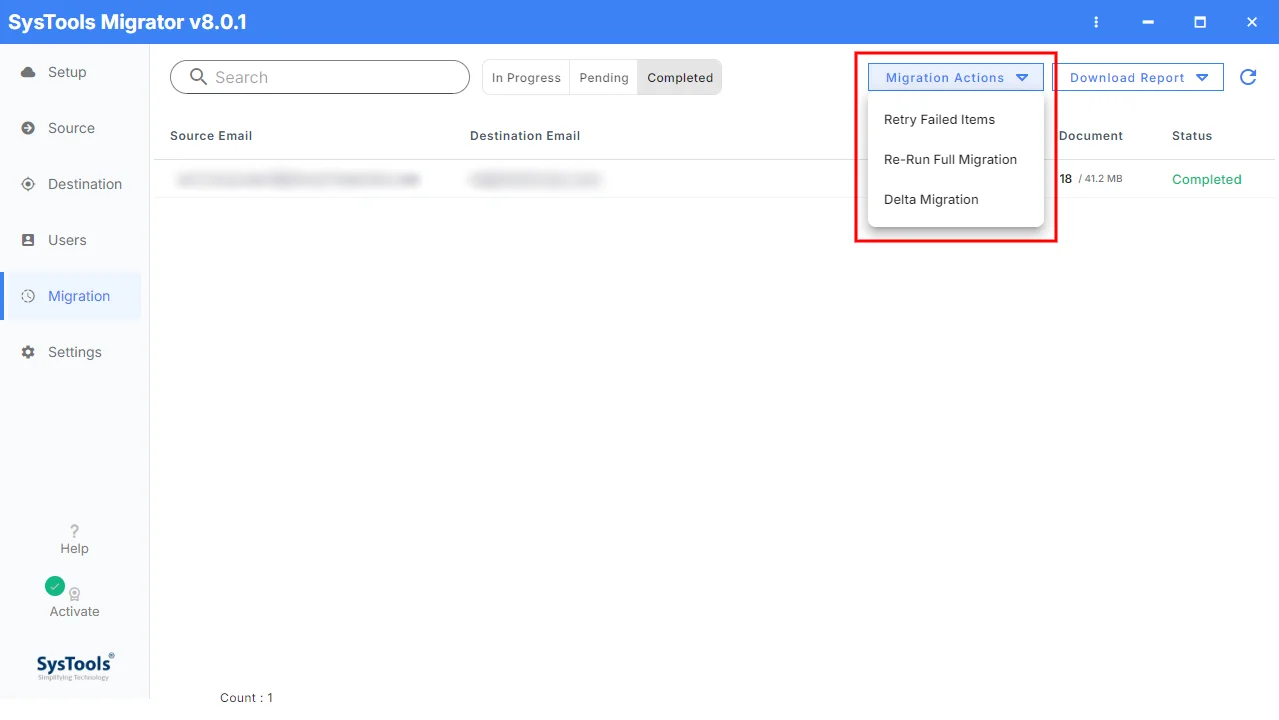
Task: Click the Help label in the sidebar
Action: 74,549
